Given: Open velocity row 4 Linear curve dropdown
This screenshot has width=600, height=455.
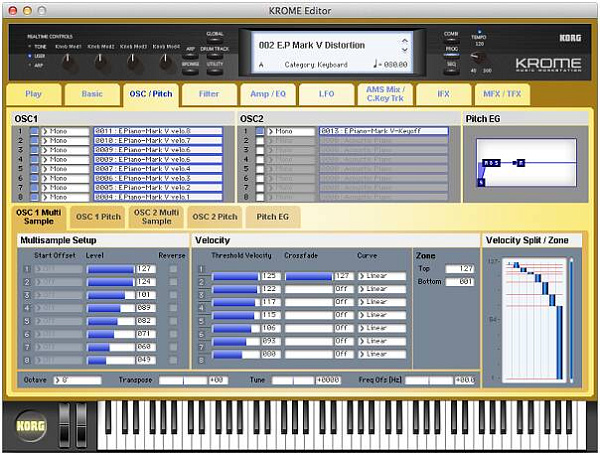Looking at the screenshot, I should [x=382, y=315].
